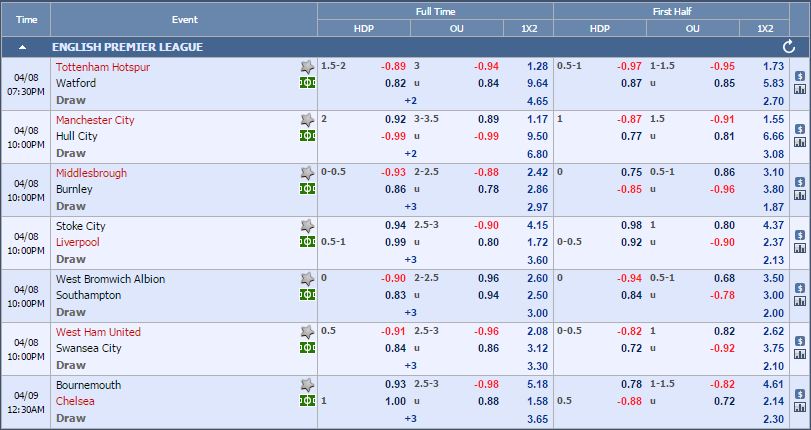
Task: Open statistics chart for Stoke City vs Liverpool
Action: 800,248
